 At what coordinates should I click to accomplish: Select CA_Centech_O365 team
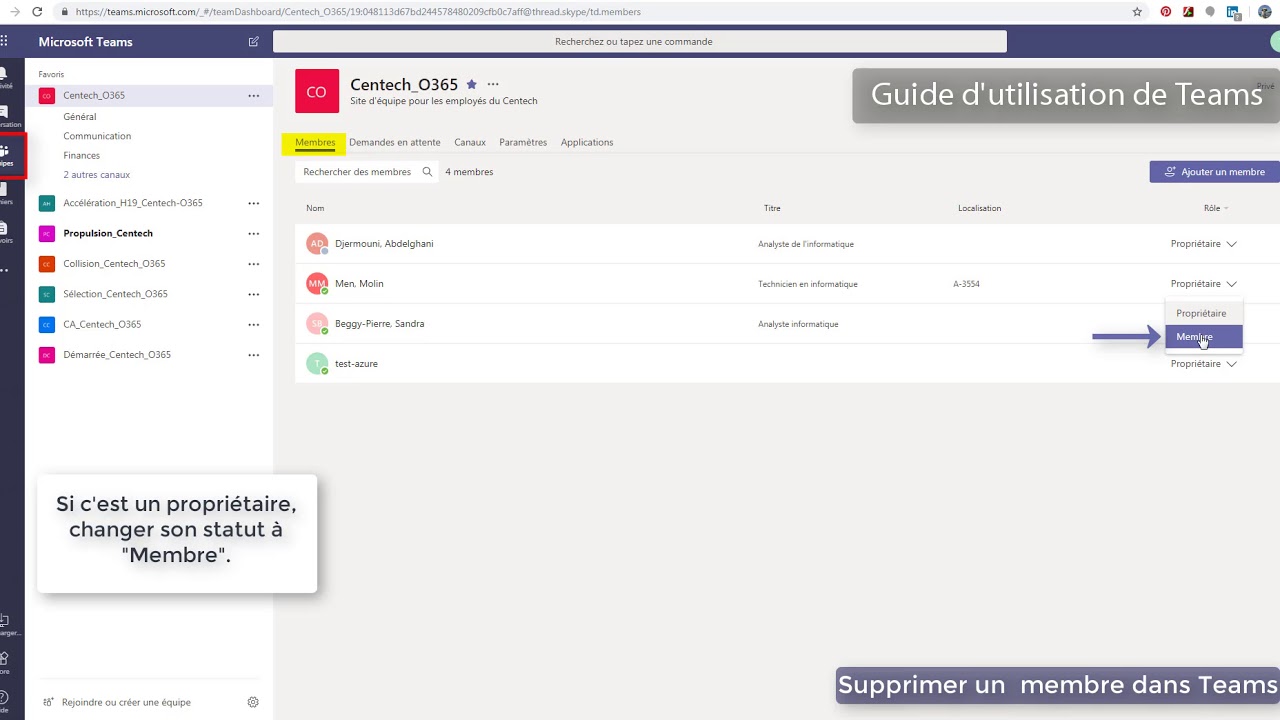102,325
